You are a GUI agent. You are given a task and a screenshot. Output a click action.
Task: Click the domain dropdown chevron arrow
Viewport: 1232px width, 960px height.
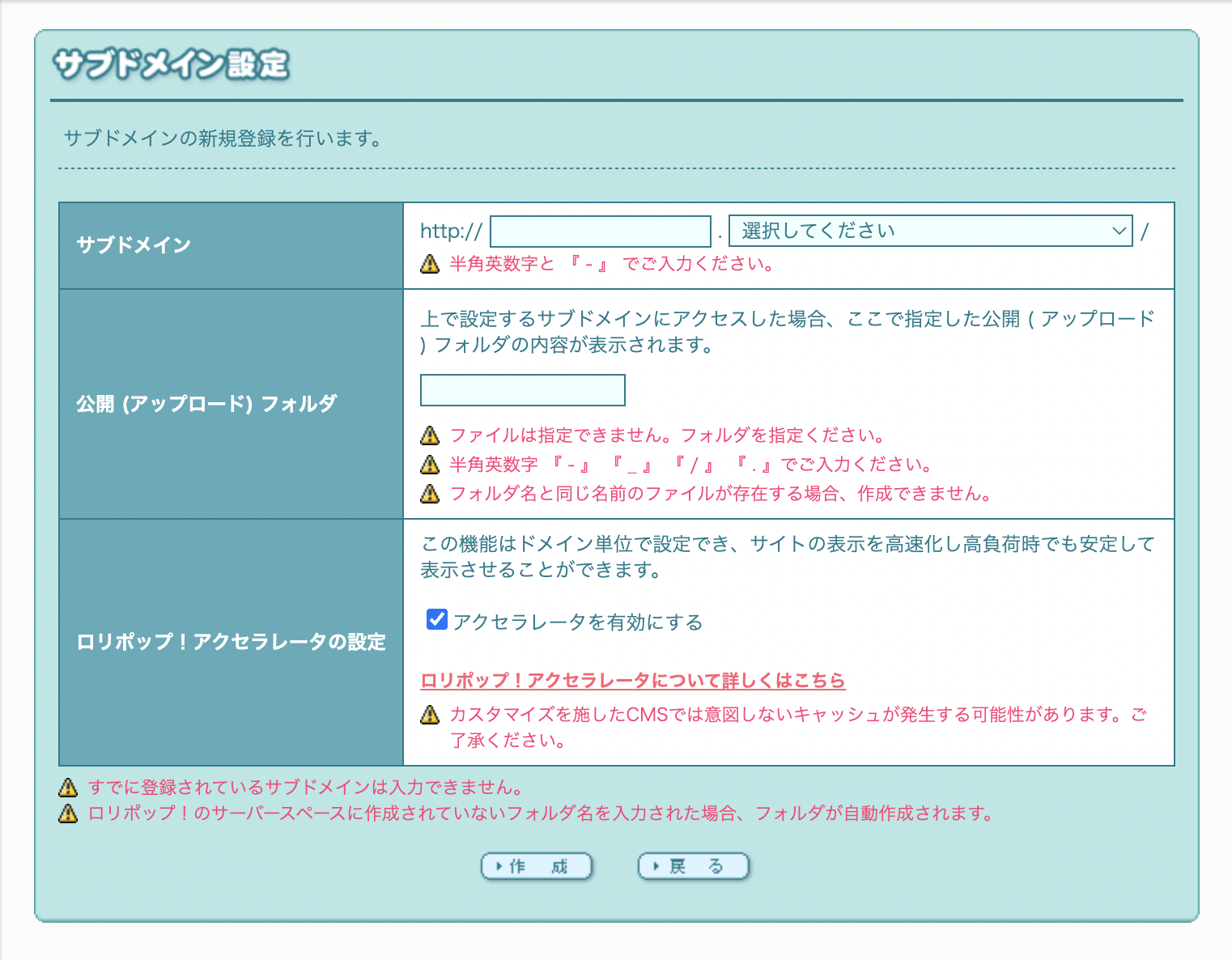pyautogui.click(x=1119, y=231)
